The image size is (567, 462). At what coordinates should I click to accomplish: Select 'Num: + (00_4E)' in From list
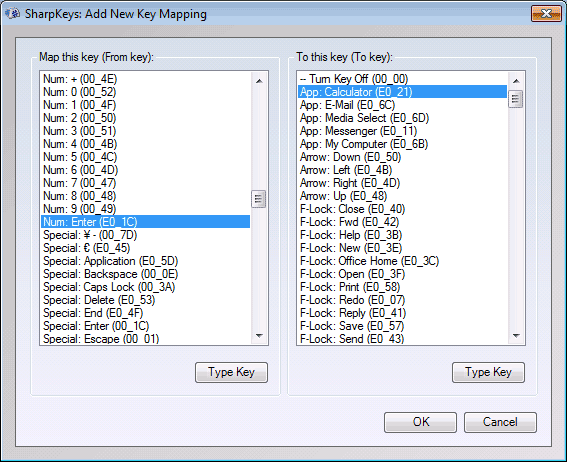[x=146, y=79]
